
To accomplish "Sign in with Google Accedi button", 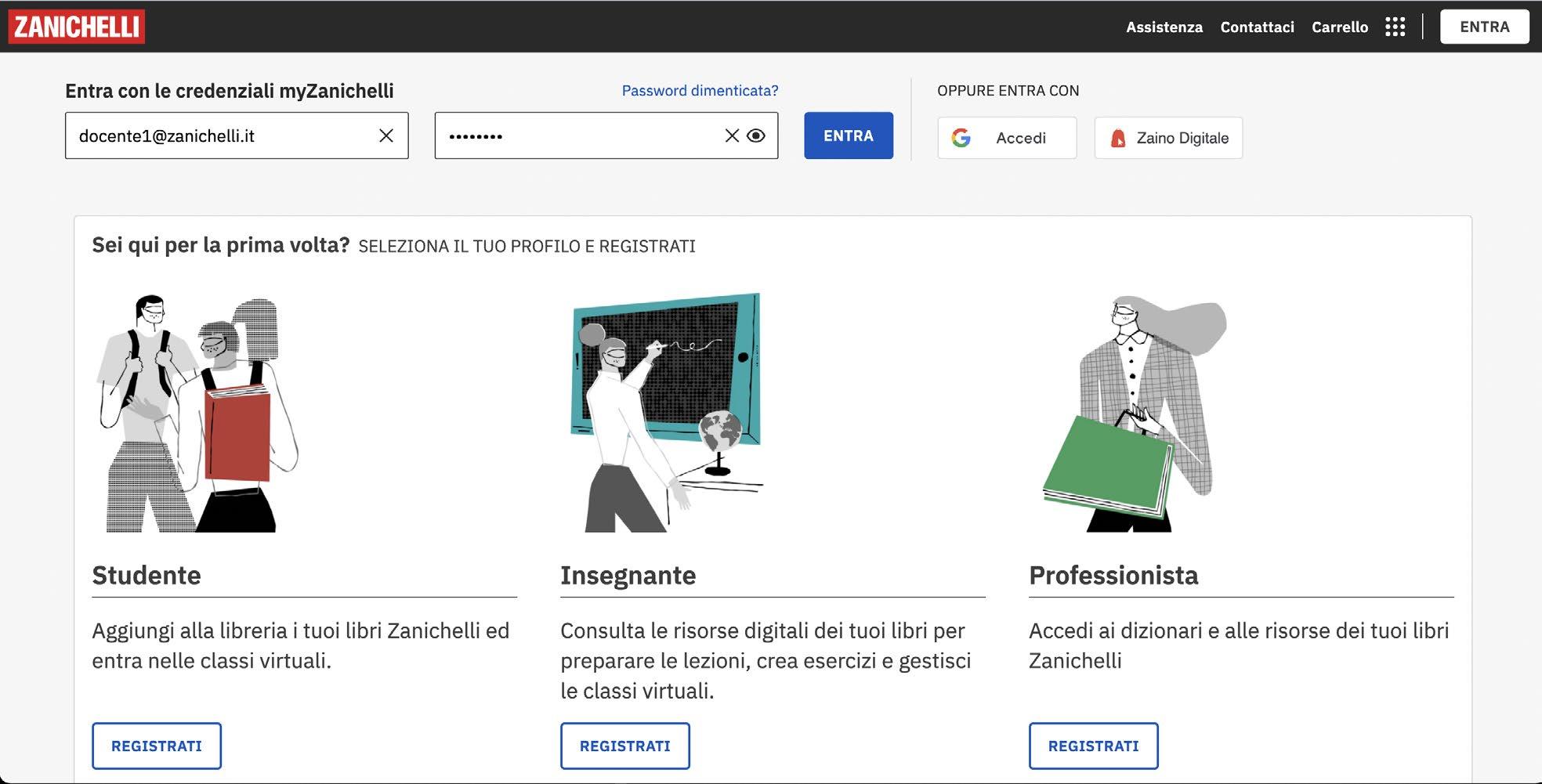I will (1007, 138).
